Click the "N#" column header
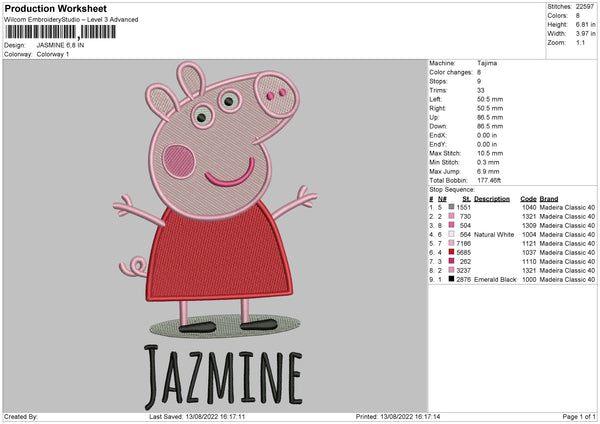Screen dimensions: 600x424 [x=442, y=199]
